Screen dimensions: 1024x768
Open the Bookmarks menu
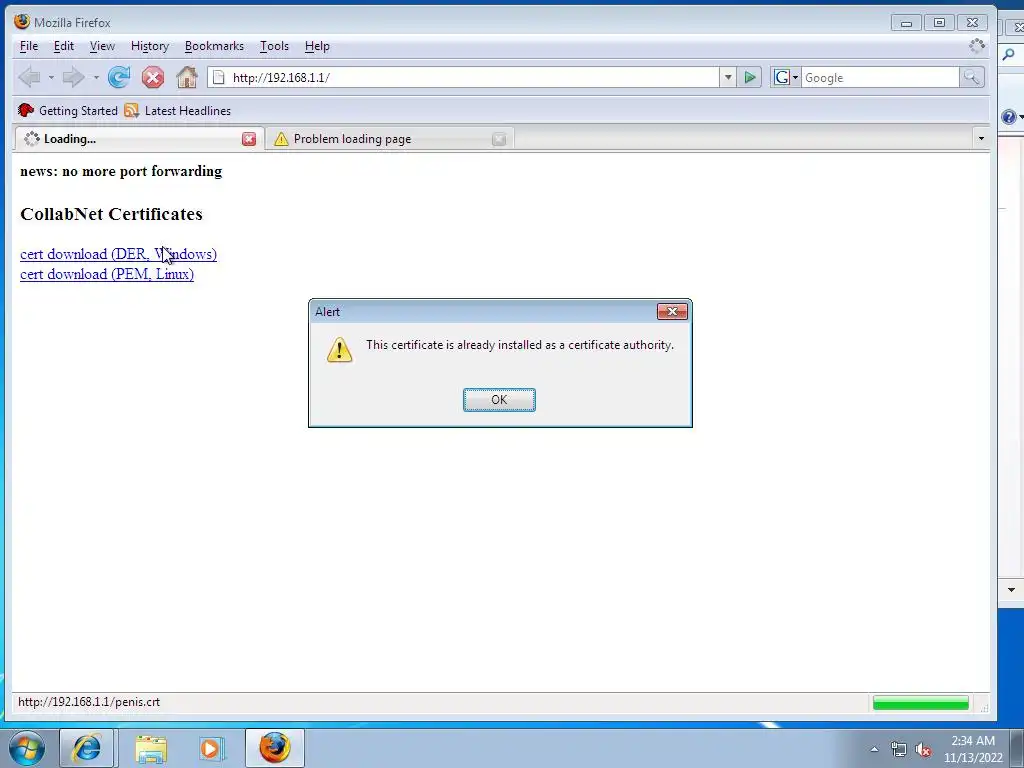point(214,46)
